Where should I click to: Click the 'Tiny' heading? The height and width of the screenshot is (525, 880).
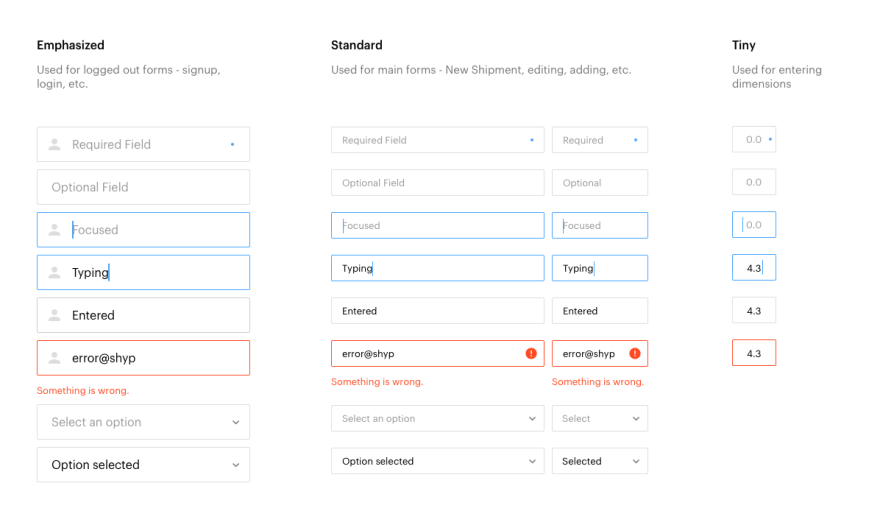coord(744,45)
